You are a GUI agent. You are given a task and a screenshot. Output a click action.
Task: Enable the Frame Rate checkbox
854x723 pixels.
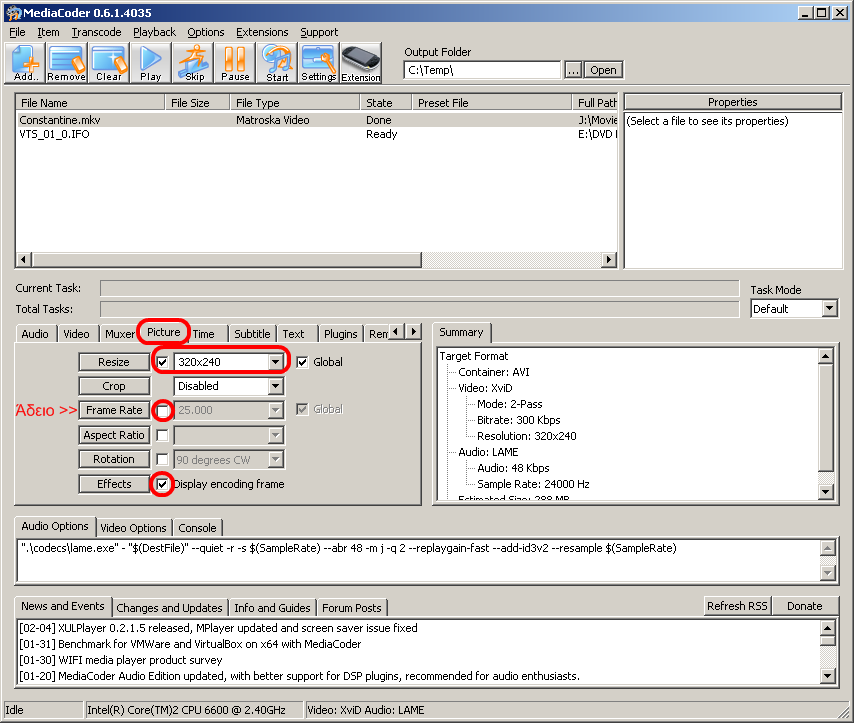(x=162, y=410)
